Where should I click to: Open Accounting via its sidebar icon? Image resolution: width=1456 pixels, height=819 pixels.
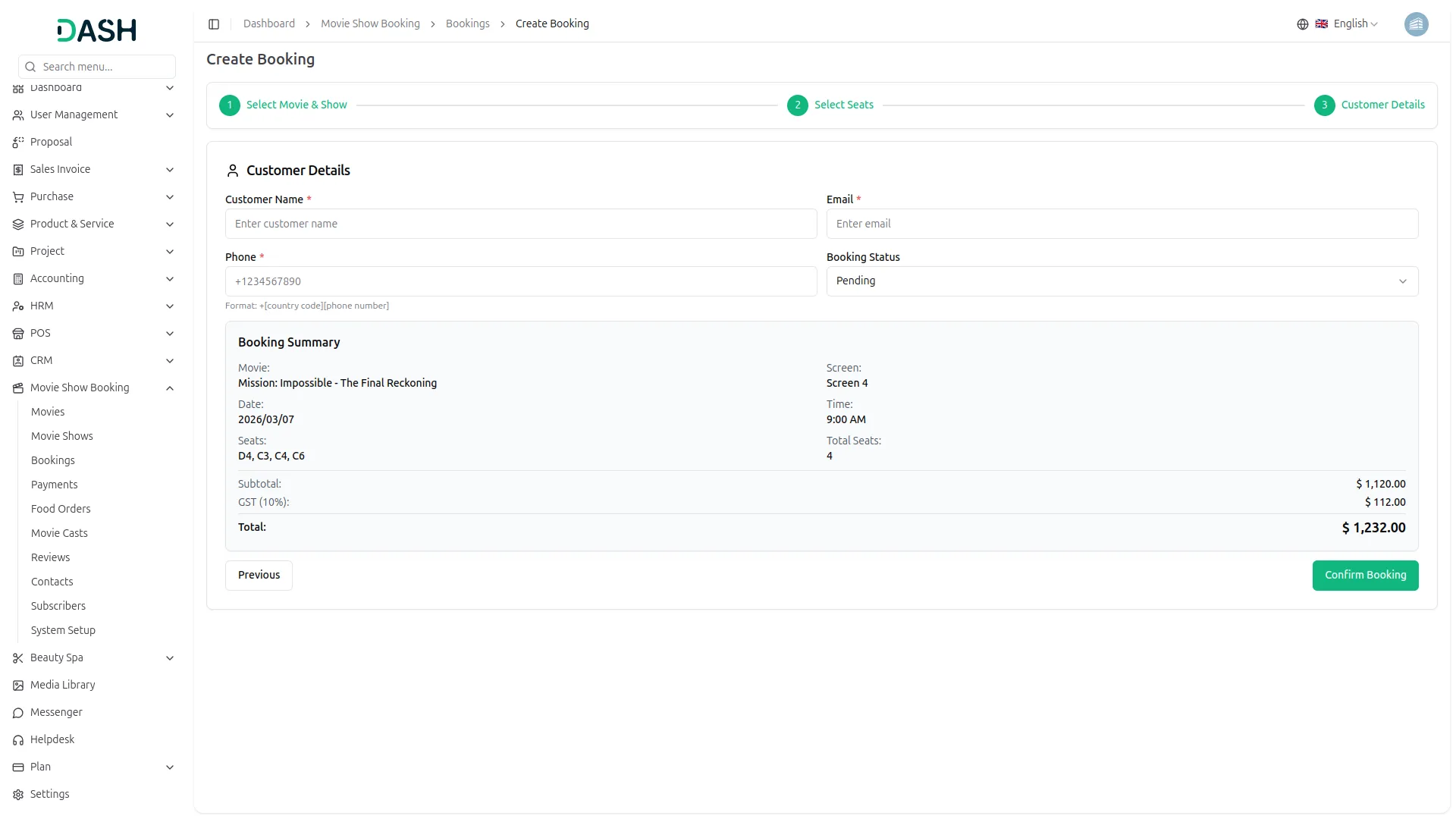click(x=17, y=278)
